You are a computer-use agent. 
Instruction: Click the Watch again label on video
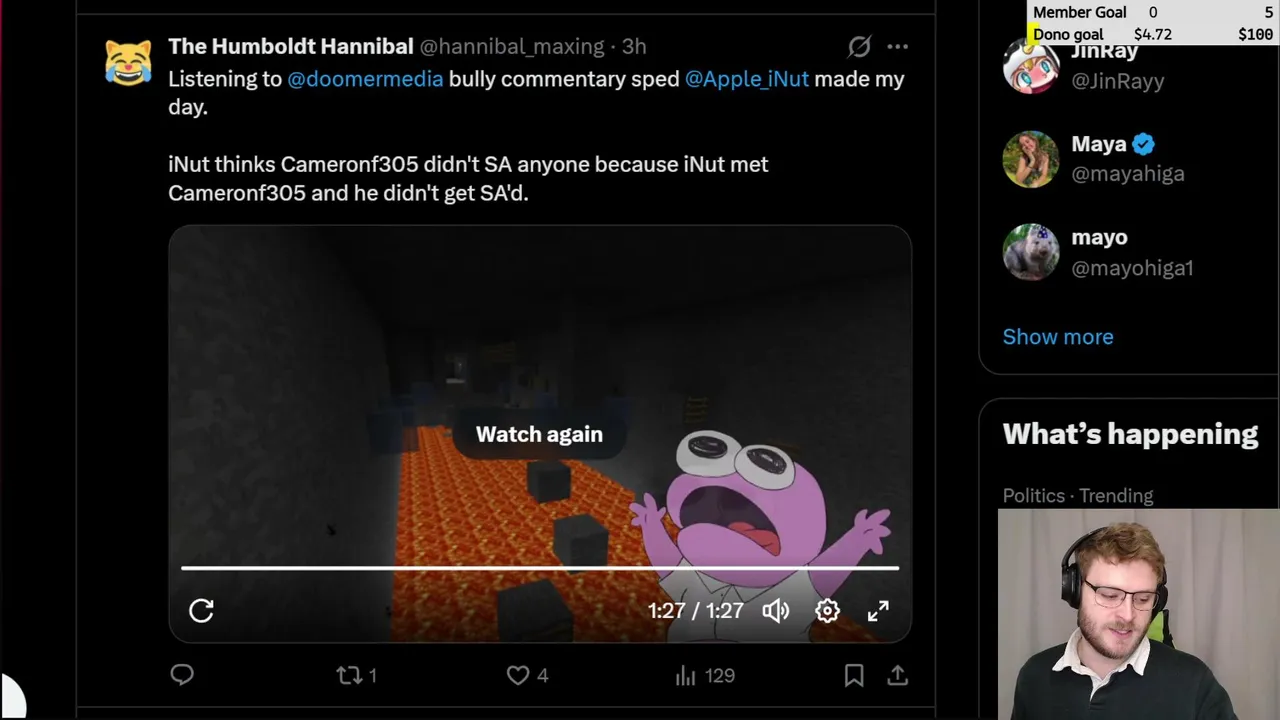[x=539, y=434]
